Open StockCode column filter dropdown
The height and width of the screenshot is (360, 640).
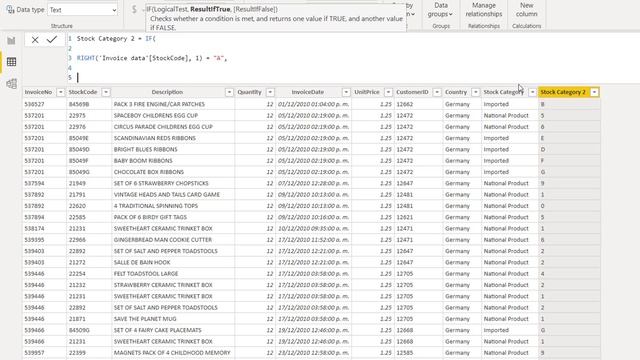coord(106,92)
